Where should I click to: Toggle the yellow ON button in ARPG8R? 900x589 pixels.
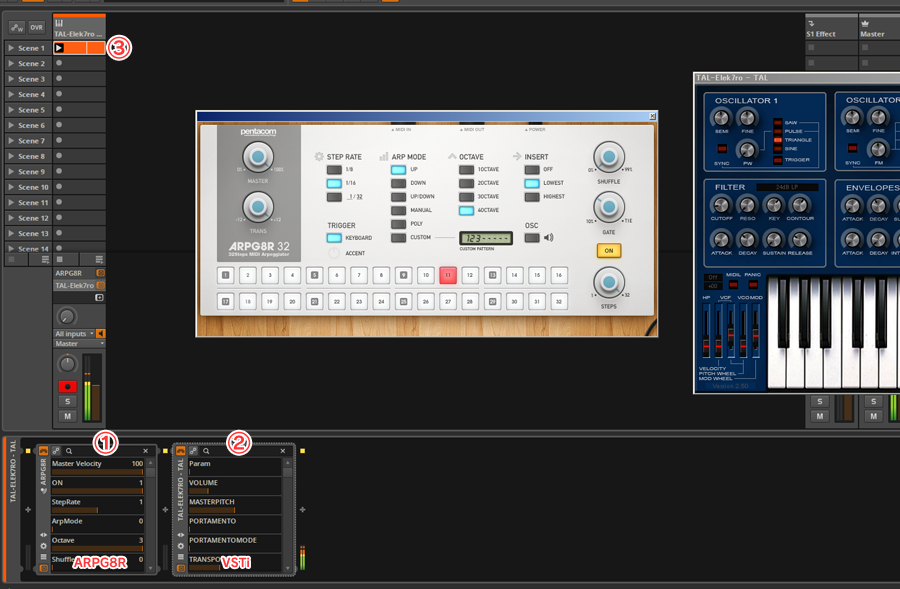pyautogui.click(x=609, y=251)
